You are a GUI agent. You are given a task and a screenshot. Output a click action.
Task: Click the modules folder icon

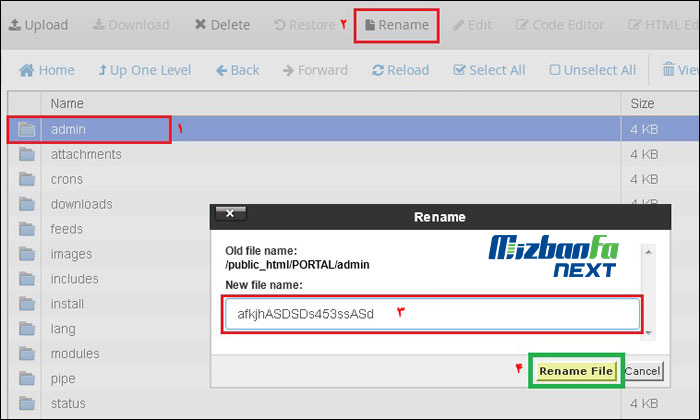[x=27, y=354]
